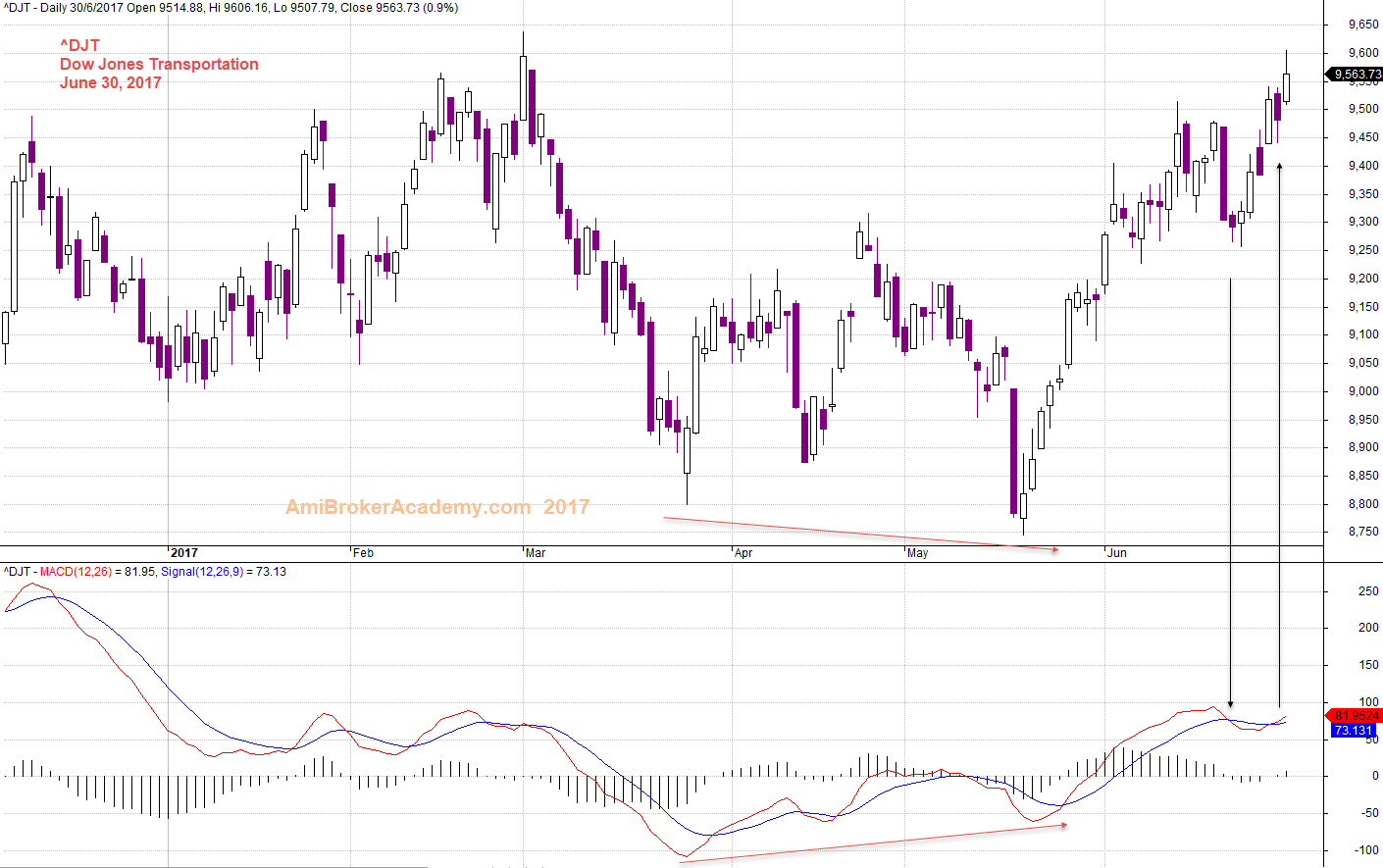Click the 'Hi 9606.16' value in chart header
This screenshot has width=1383, height=868.
(x=236, y=8)
